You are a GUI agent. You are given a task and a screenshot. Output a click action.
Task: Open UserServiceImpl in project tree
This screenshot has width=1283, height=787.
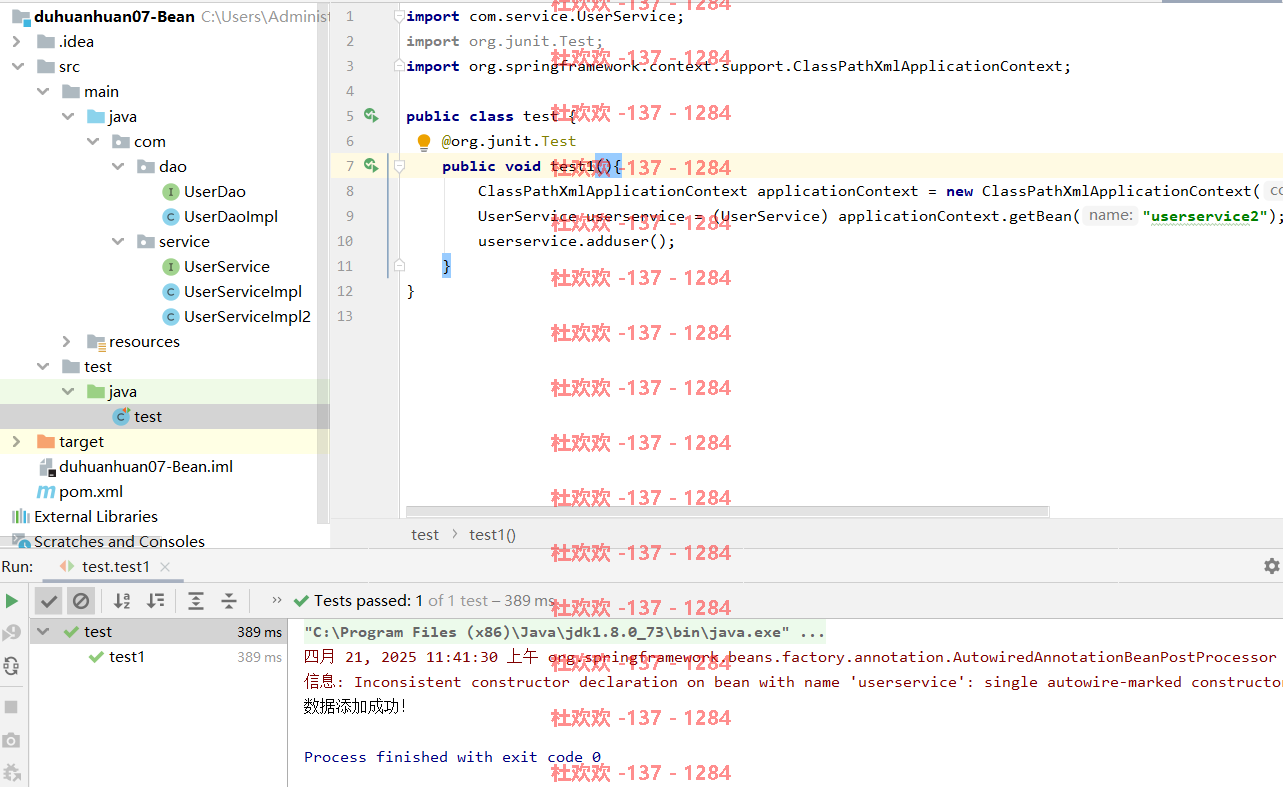(x=242, y=292)
